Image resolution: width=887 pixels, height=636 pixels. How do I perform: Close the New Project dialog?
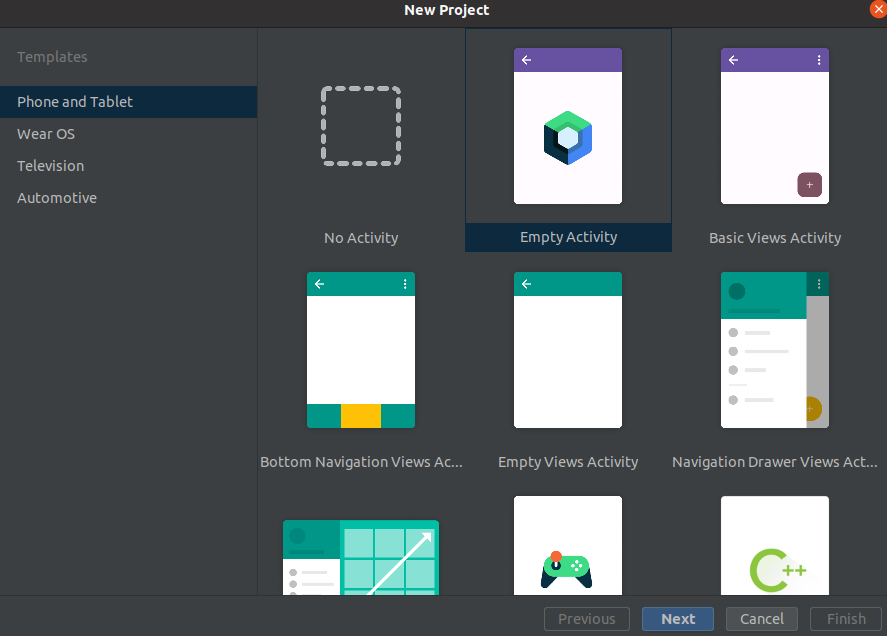pos(877,8)
